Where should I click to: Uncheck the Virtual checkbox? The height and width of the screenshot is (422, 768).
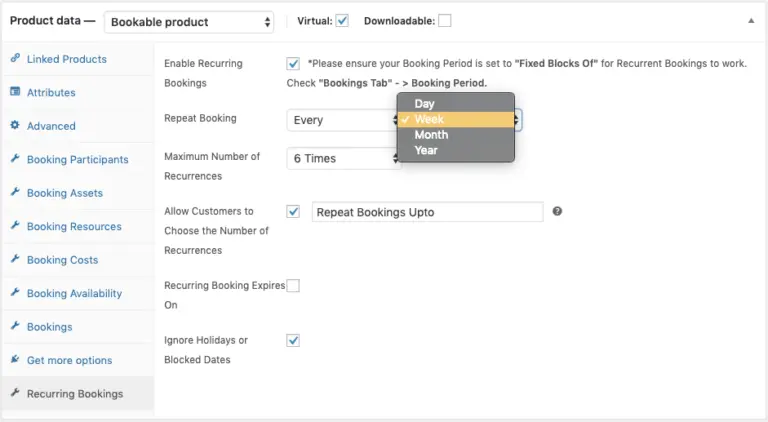pos(342,20)
